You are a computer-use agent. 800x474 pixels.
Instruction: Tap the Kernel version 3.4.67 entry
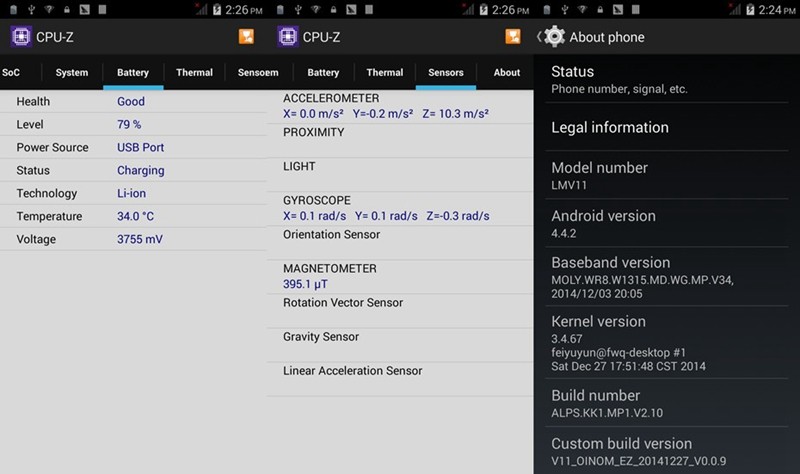[666, 343]
